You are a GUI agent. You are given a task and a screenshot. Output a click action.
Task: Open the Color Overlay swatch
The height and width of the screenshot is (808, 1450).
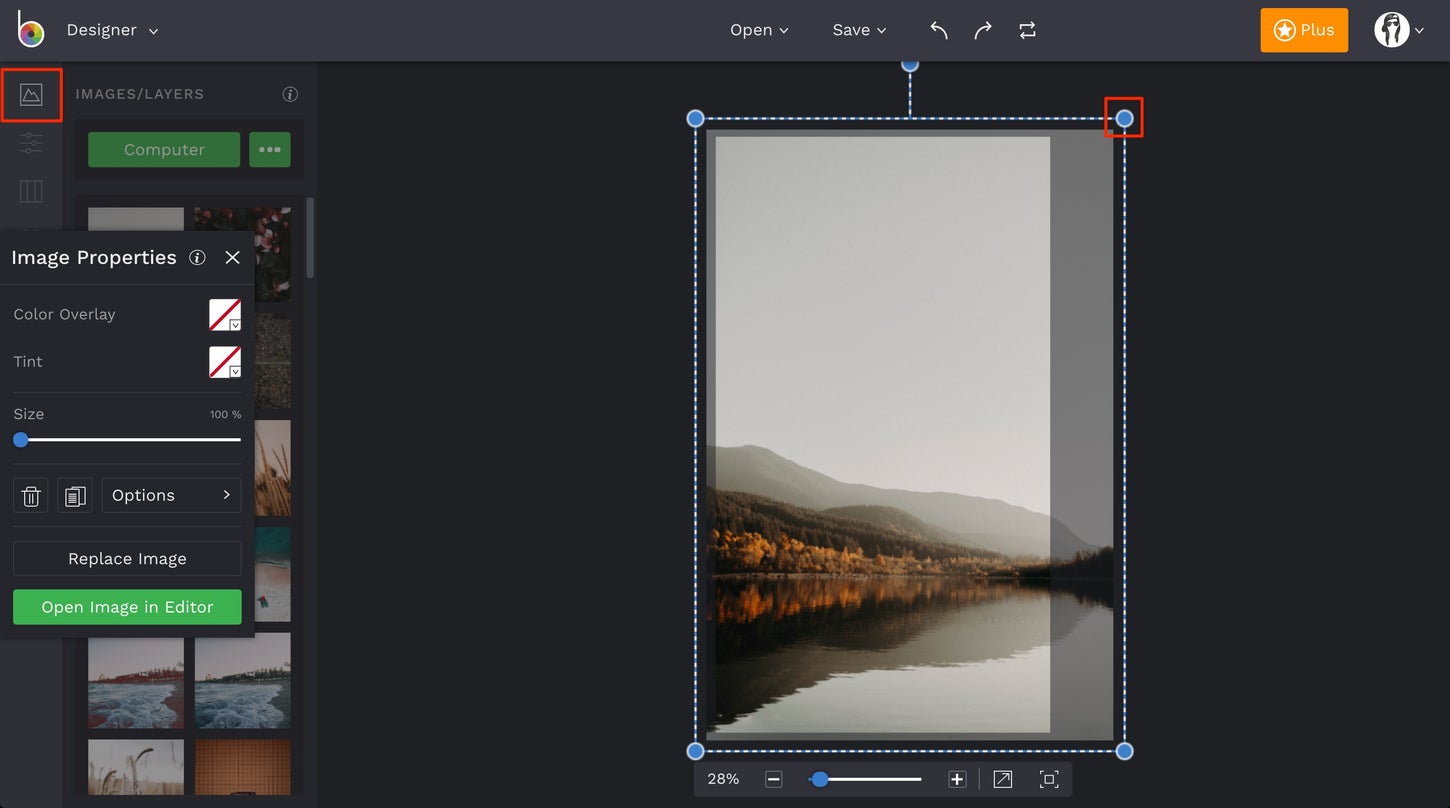pos(225,314)
